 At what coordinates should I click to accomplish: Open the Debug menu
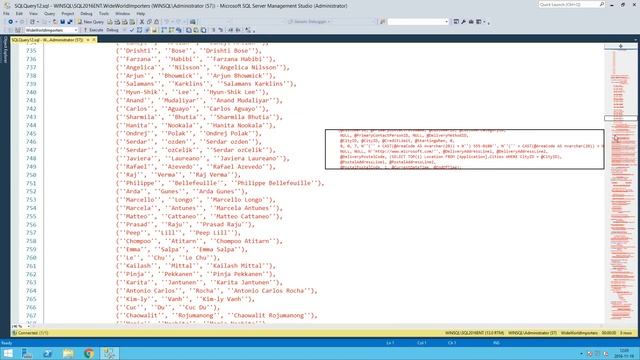coord(86,13)
